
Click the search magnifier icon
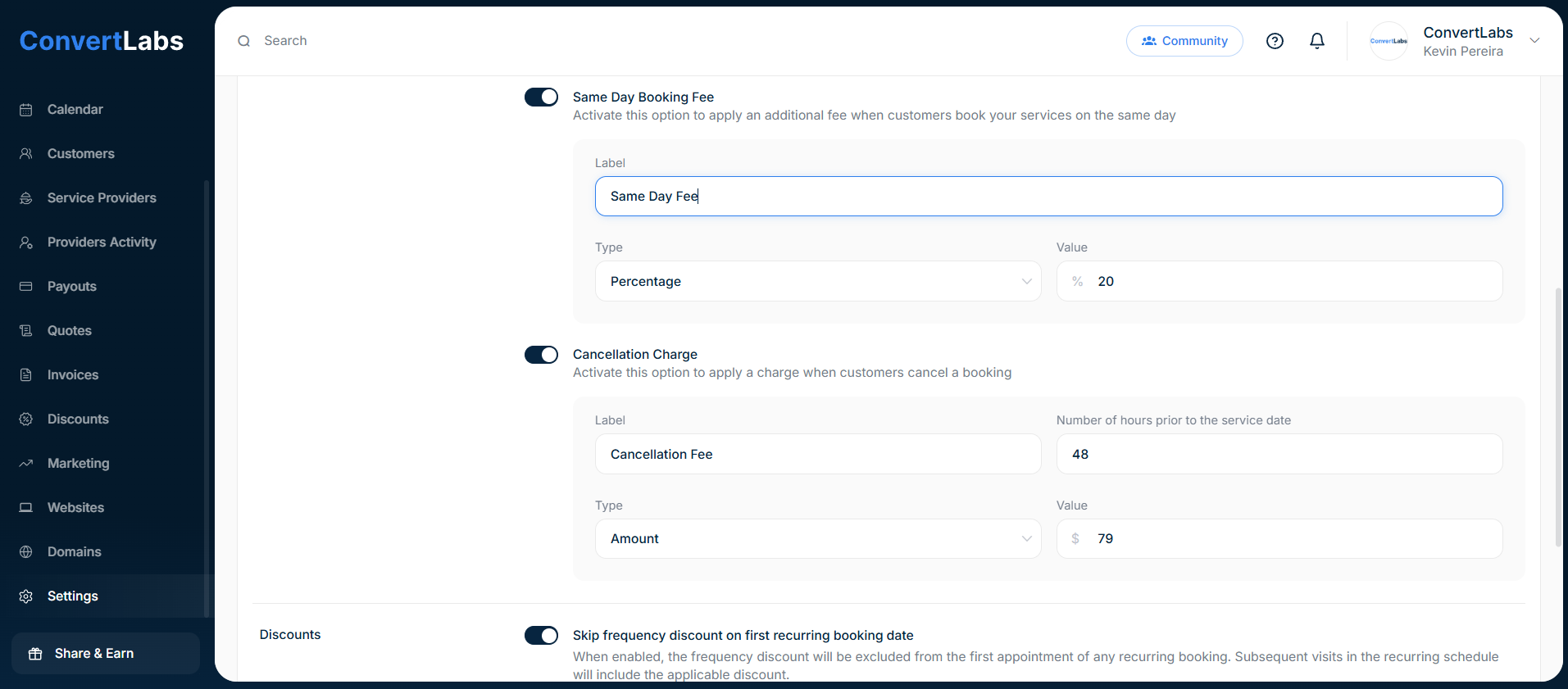pyautogui.click(x=243, y=41)
